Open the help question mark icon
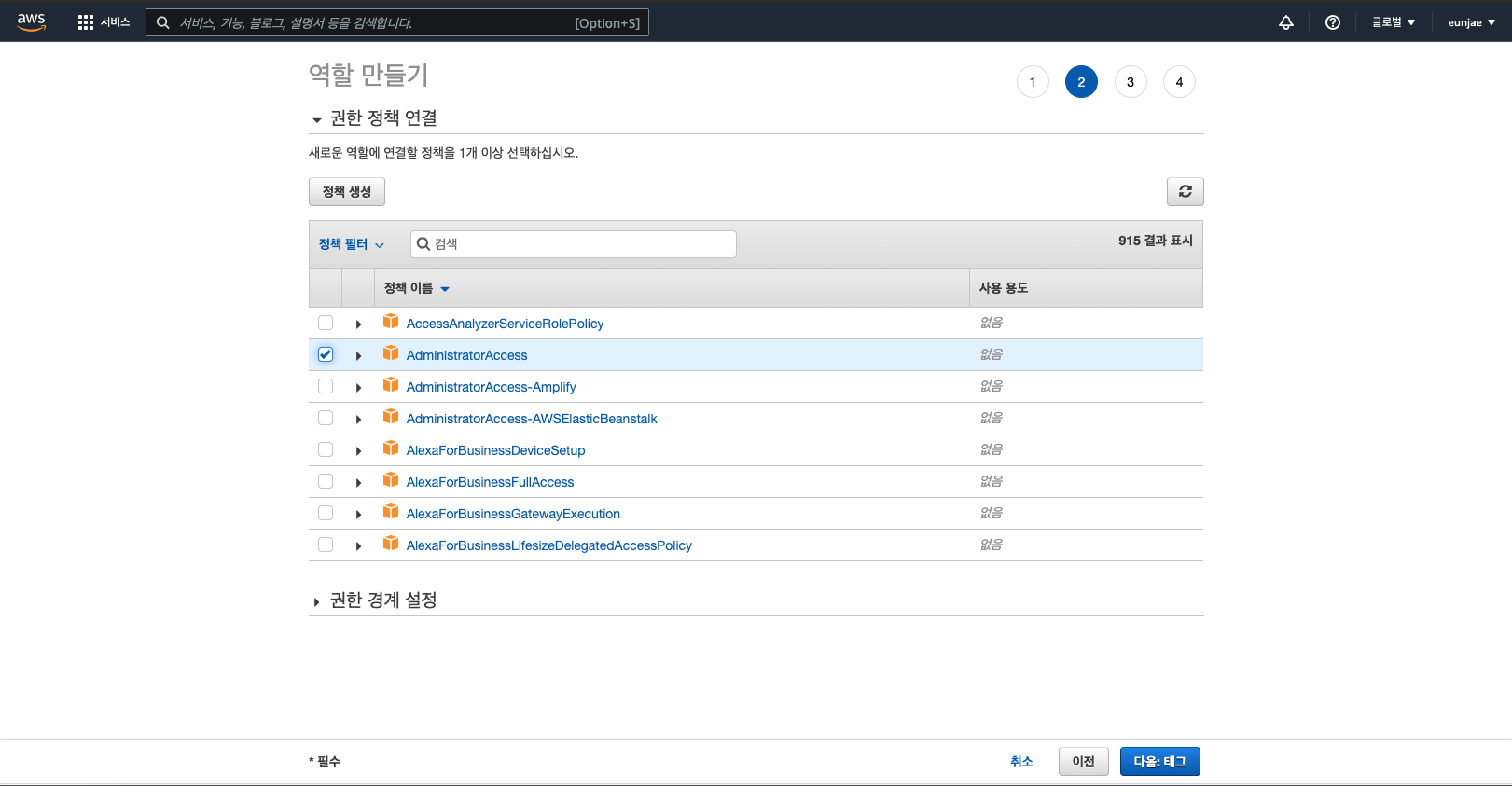 [1333, 22]
